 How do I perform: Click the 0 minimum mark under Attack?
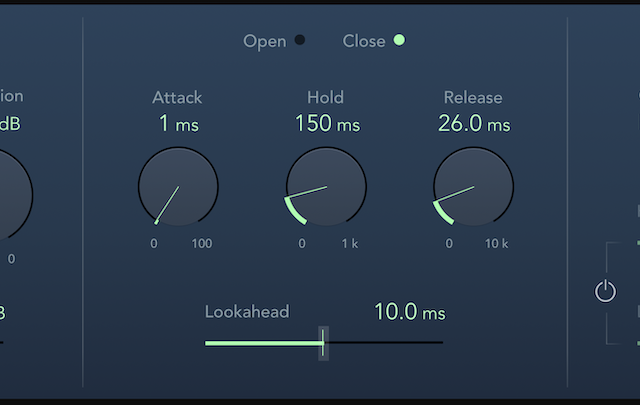[x=154, y=244]
